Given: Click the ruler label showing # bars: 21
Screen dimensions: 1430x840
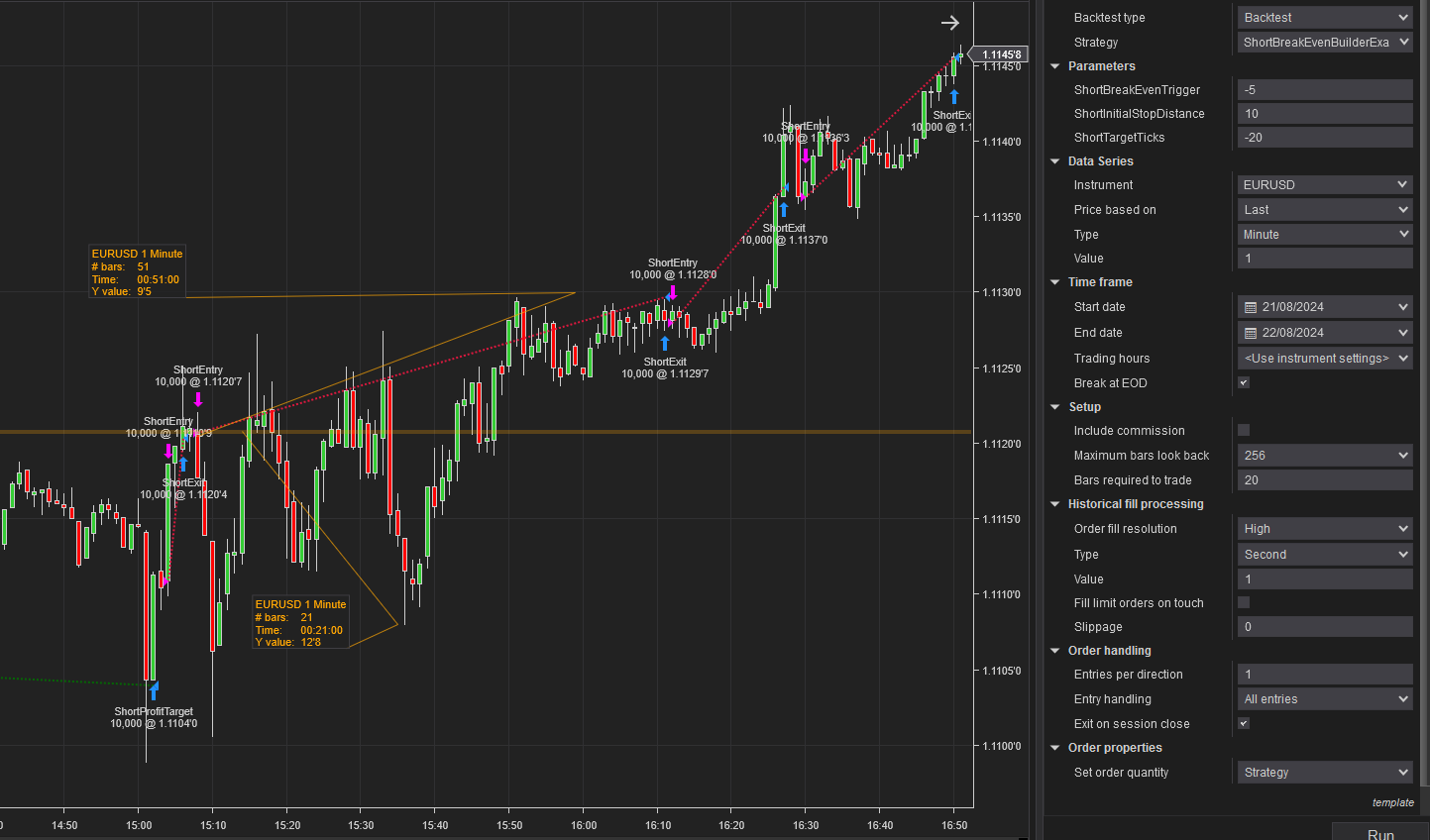Looking at the screenshot, I should [300, 622].
